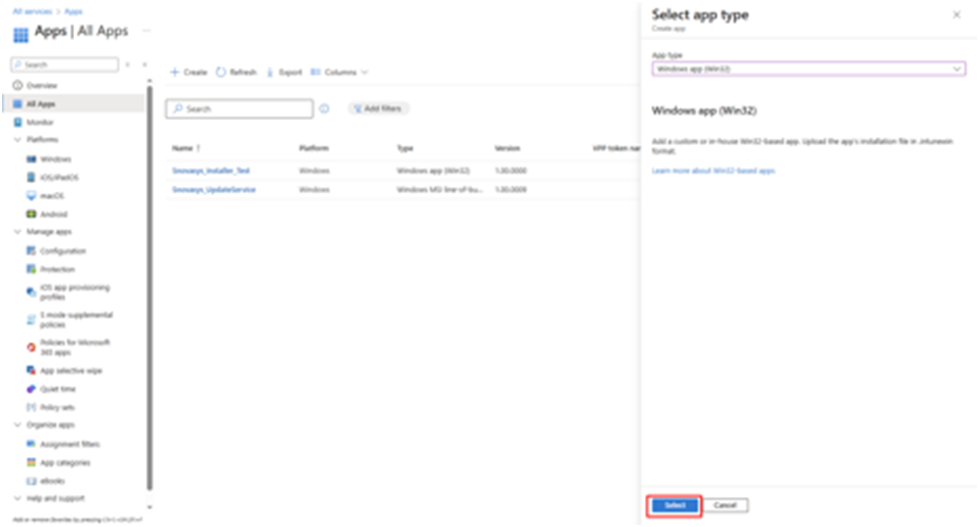Collapse the Help and support section
This screenshot has width=979, height=527.
[x=17, y=499]
